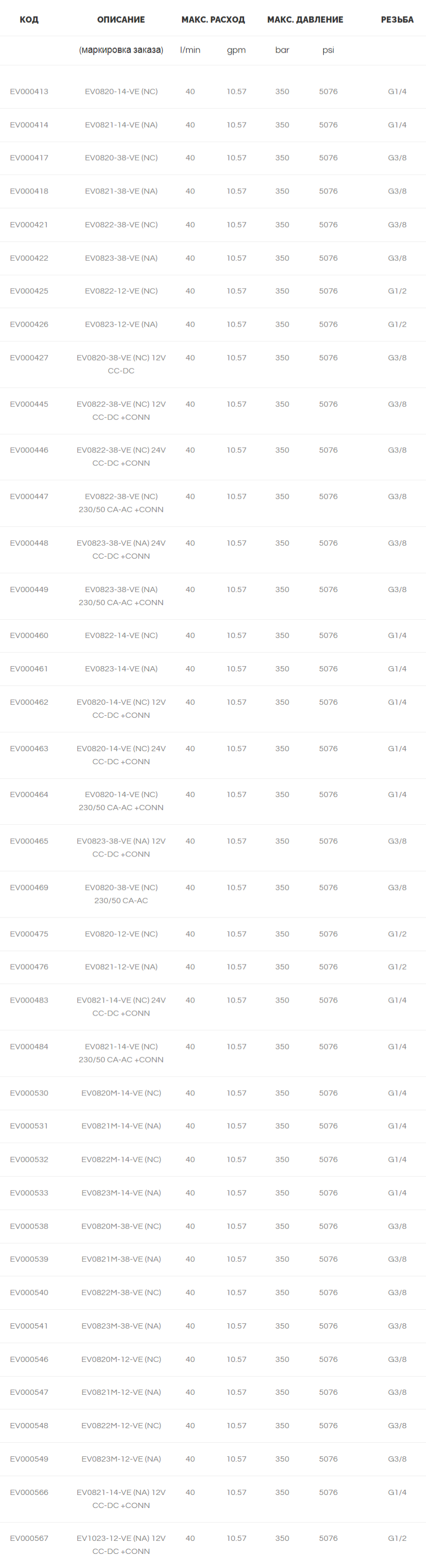
Task: Select product code EV000427
Action: click(29, 358)
